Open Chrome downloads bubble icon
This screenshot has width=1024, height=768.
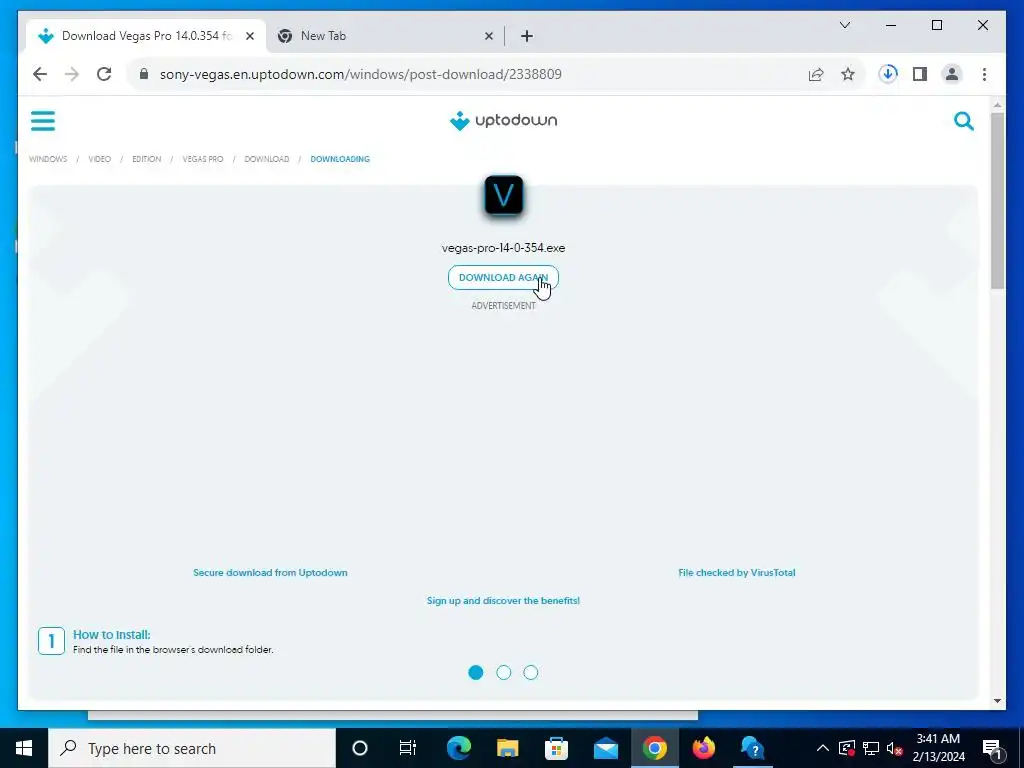(x=888, y=74)
